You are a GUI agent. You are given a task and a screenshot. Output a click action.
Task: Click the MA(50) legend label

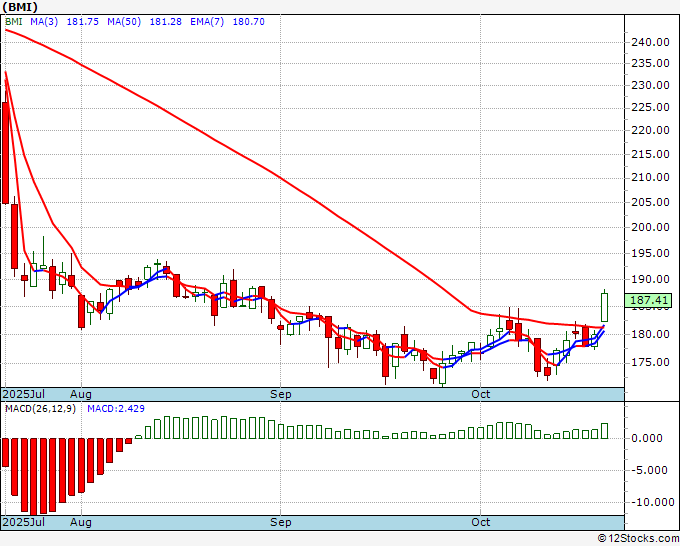[x=124, y=22]
